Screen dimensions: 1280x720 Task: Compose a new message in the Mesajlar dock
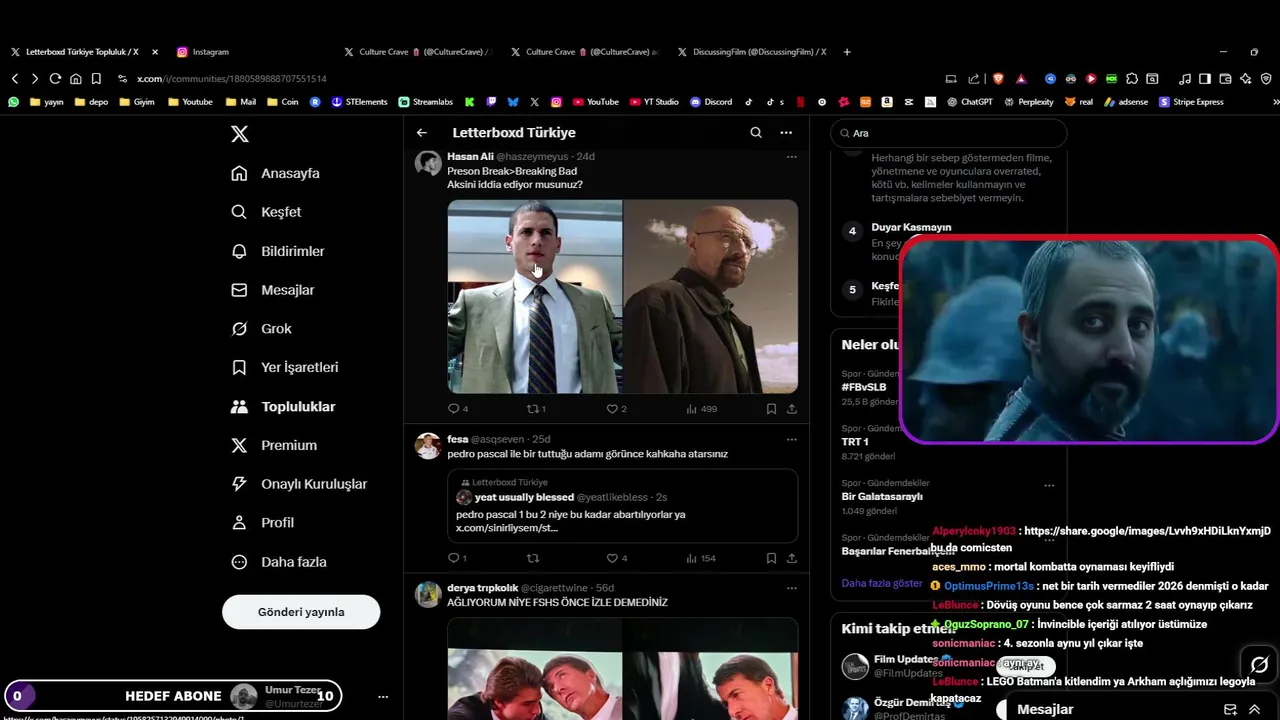[x=1230, y=709]
